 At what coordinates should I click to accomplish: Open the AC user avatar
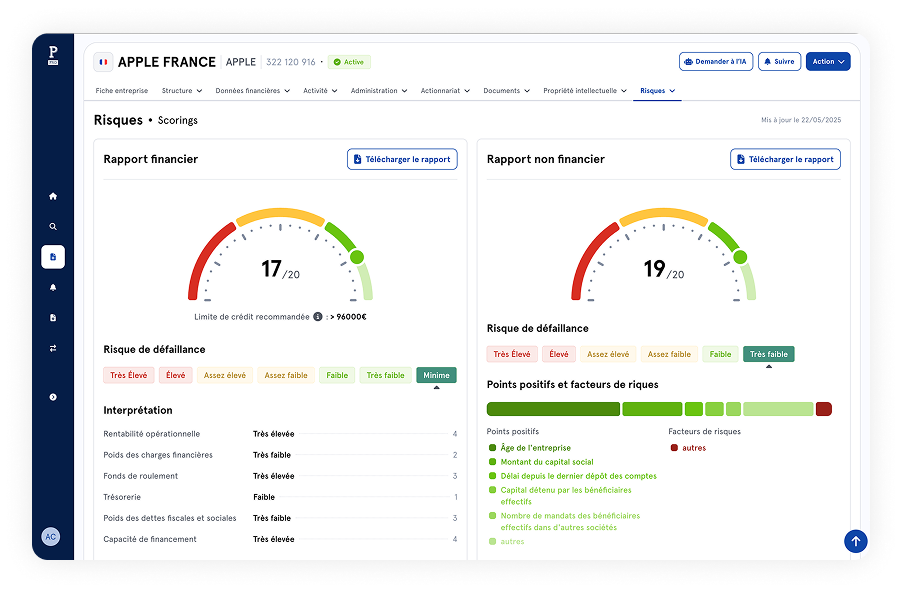coord(51,537)
